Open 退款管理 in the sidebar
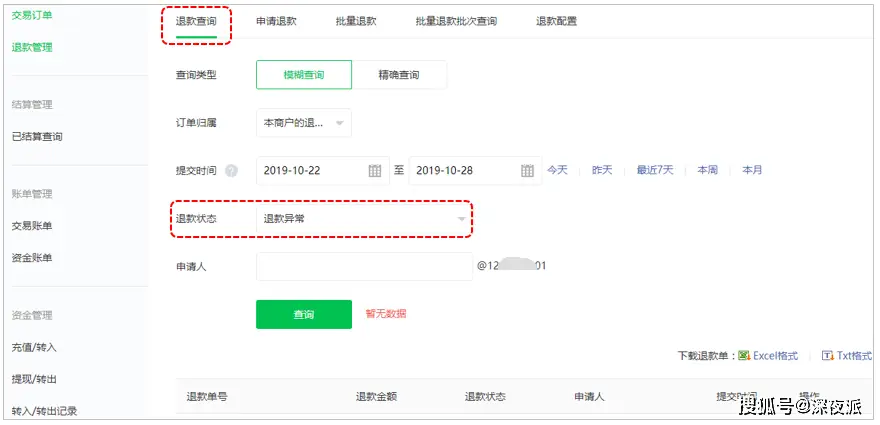 [x=32, y=48]
